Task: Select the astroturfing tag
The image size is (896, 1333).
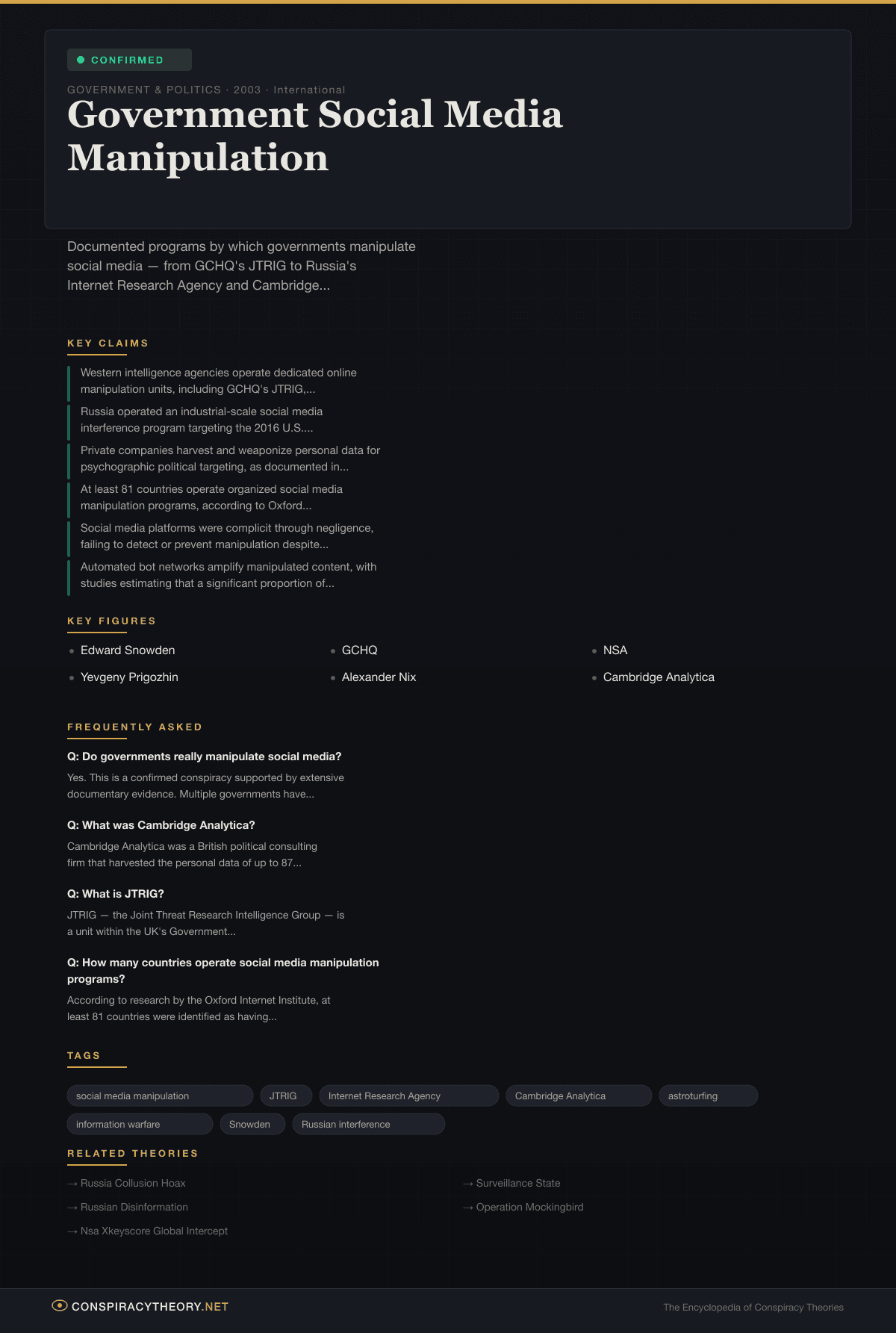Action: coord(707,1096)
